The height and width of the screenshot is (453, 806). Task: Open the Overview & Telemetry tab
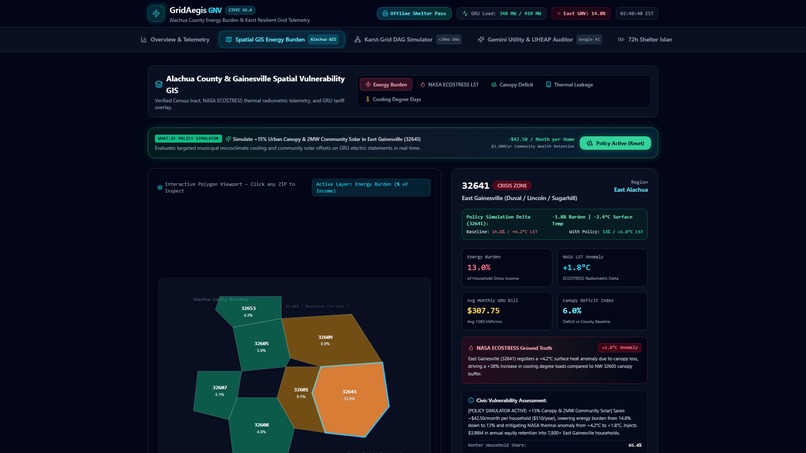pyautogui.click(x=175, y=40)
